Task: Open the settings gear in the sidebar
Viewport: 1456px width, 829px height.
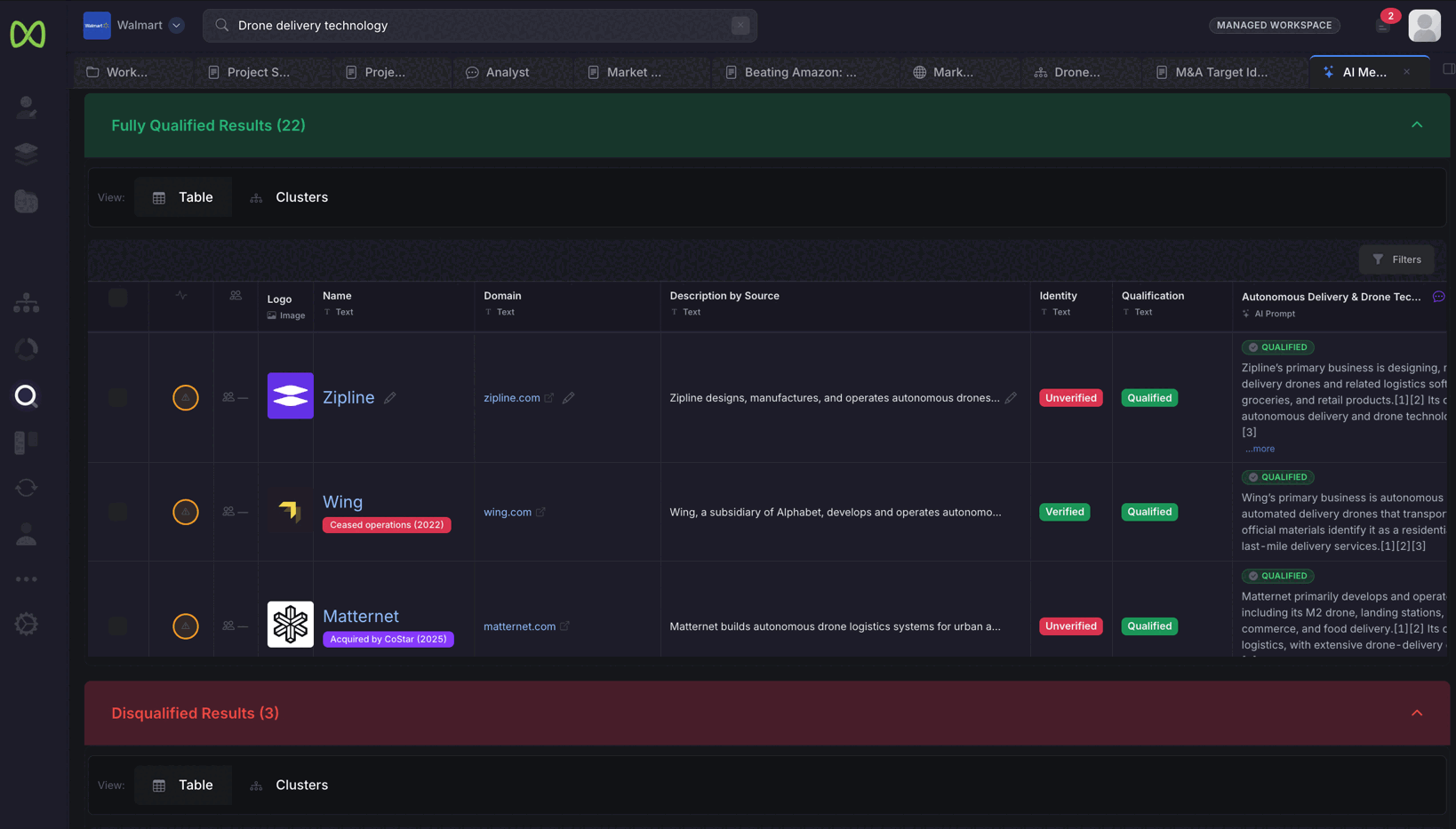Action: coord(27,624)
